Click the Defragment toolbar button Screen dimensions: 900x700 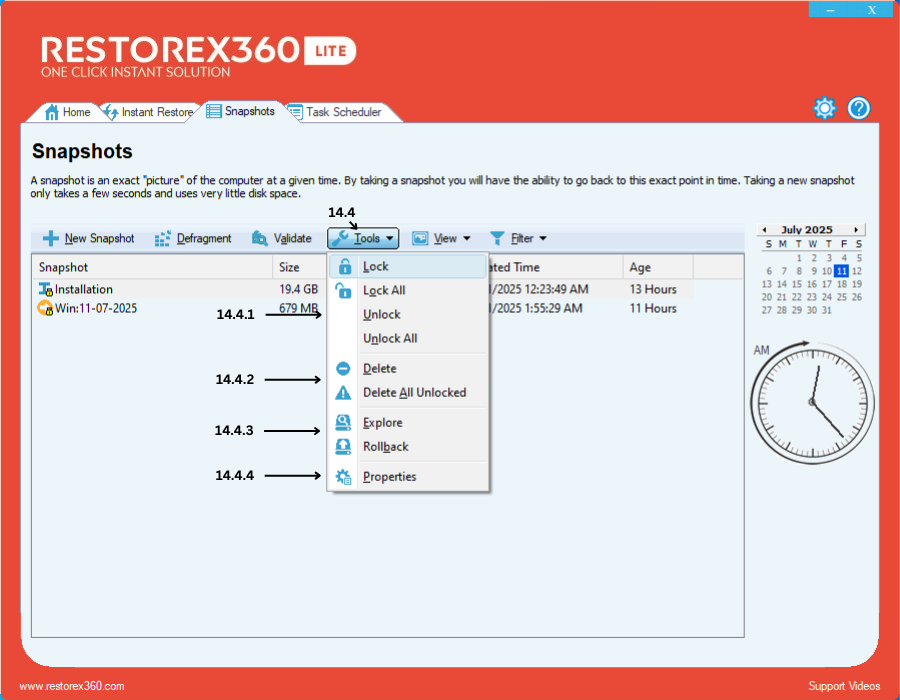[193, 239]
